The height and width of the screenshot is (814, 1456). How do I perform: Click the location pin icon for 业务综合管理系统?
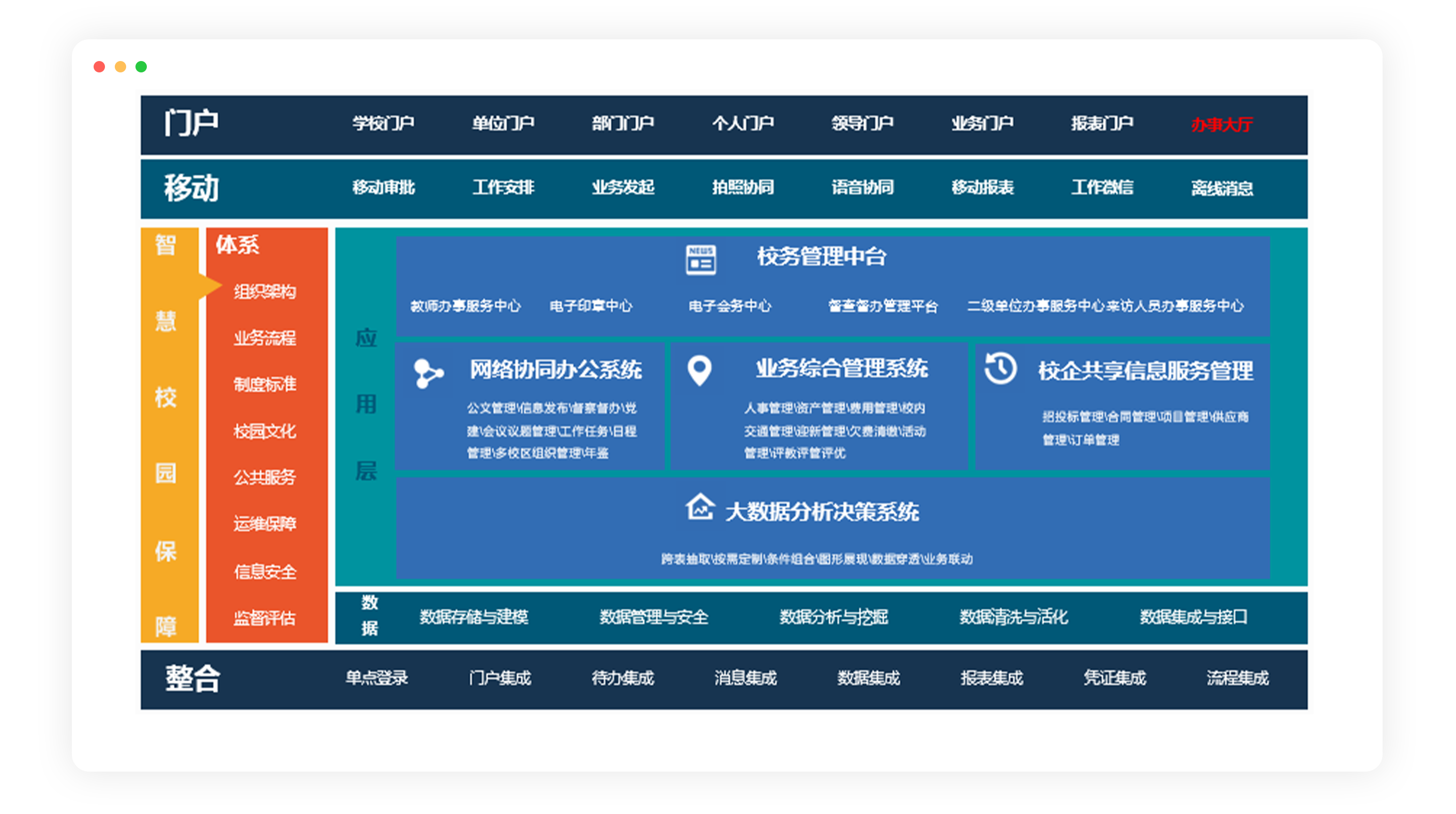click(x=700, y=372)
